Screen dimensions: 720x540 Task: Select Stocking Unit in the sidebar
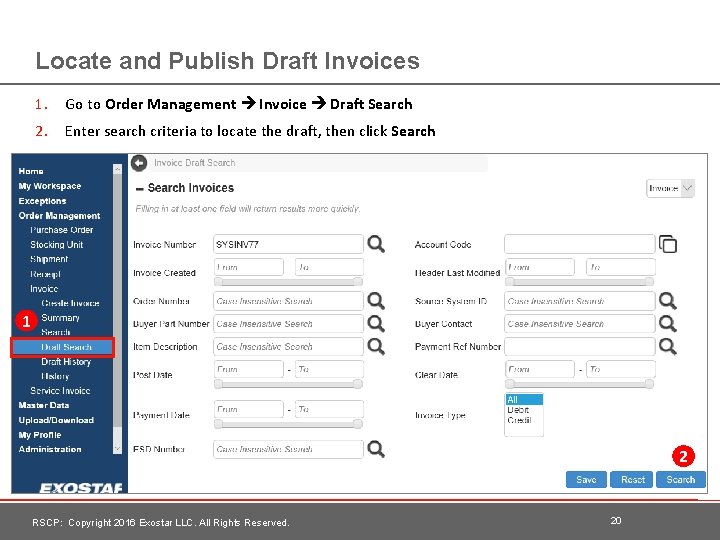[x=56, y=245]
